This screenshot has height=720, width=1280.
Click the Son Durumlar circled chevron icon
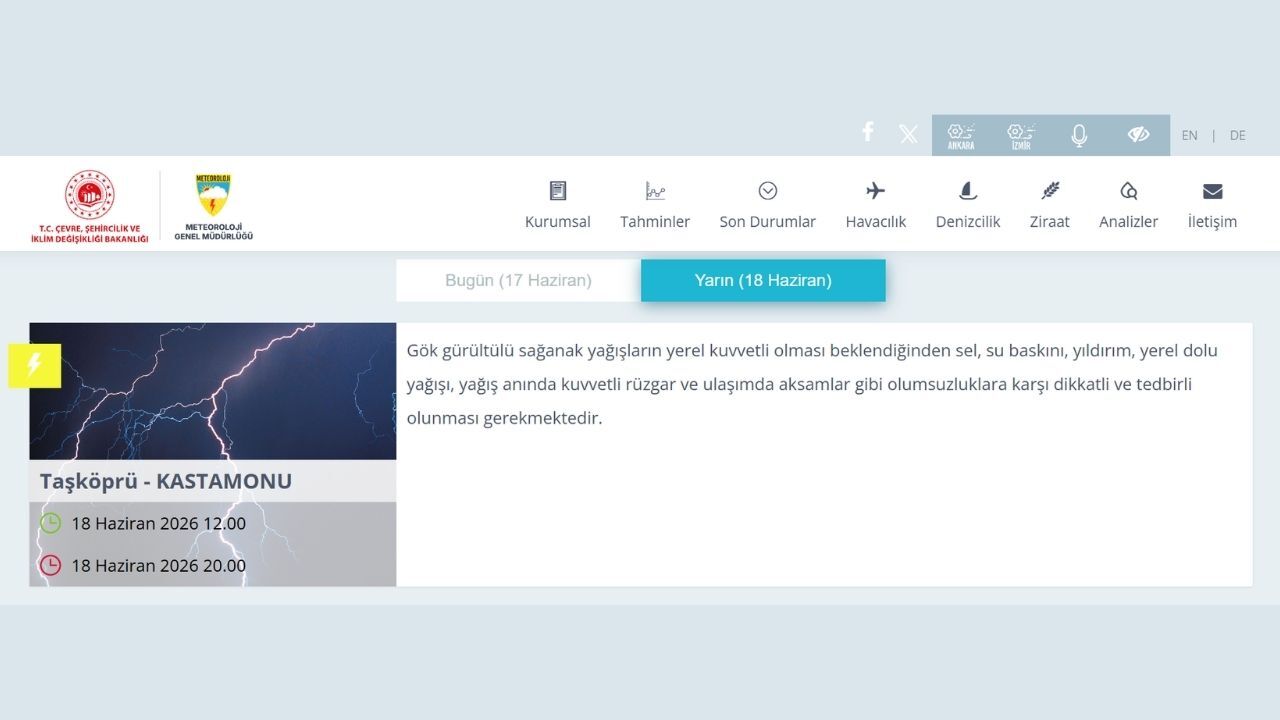[768, 191]
